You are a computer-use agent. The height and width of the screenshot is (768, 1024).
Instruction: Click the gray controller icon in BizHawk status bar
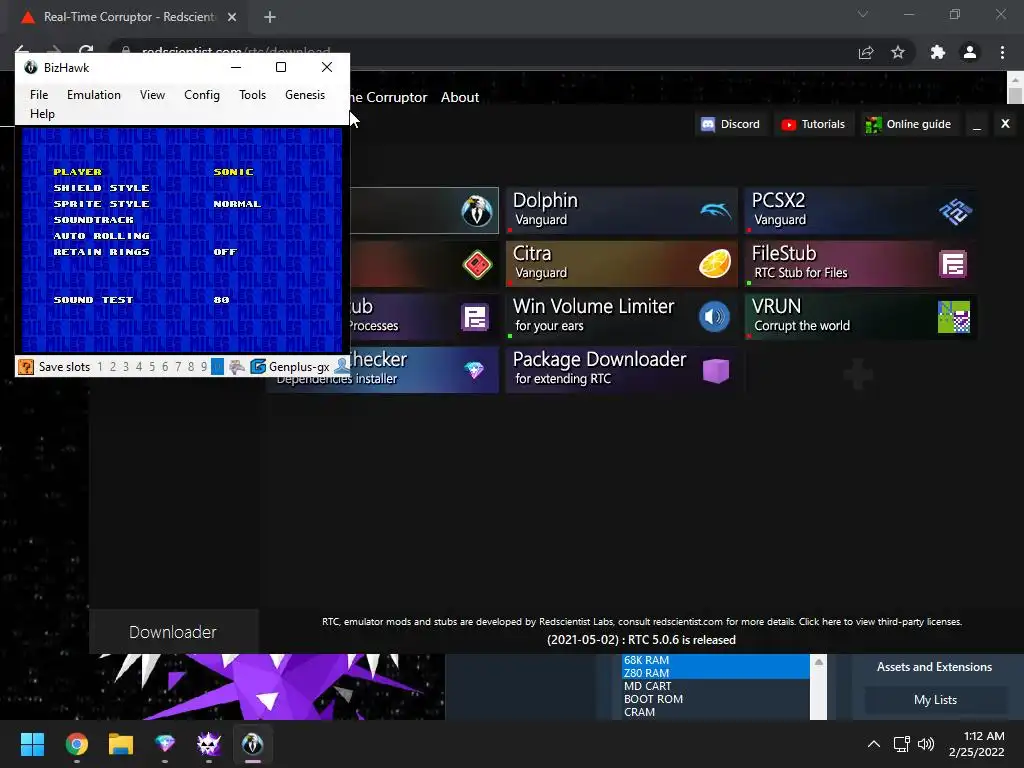coord(236,367)
